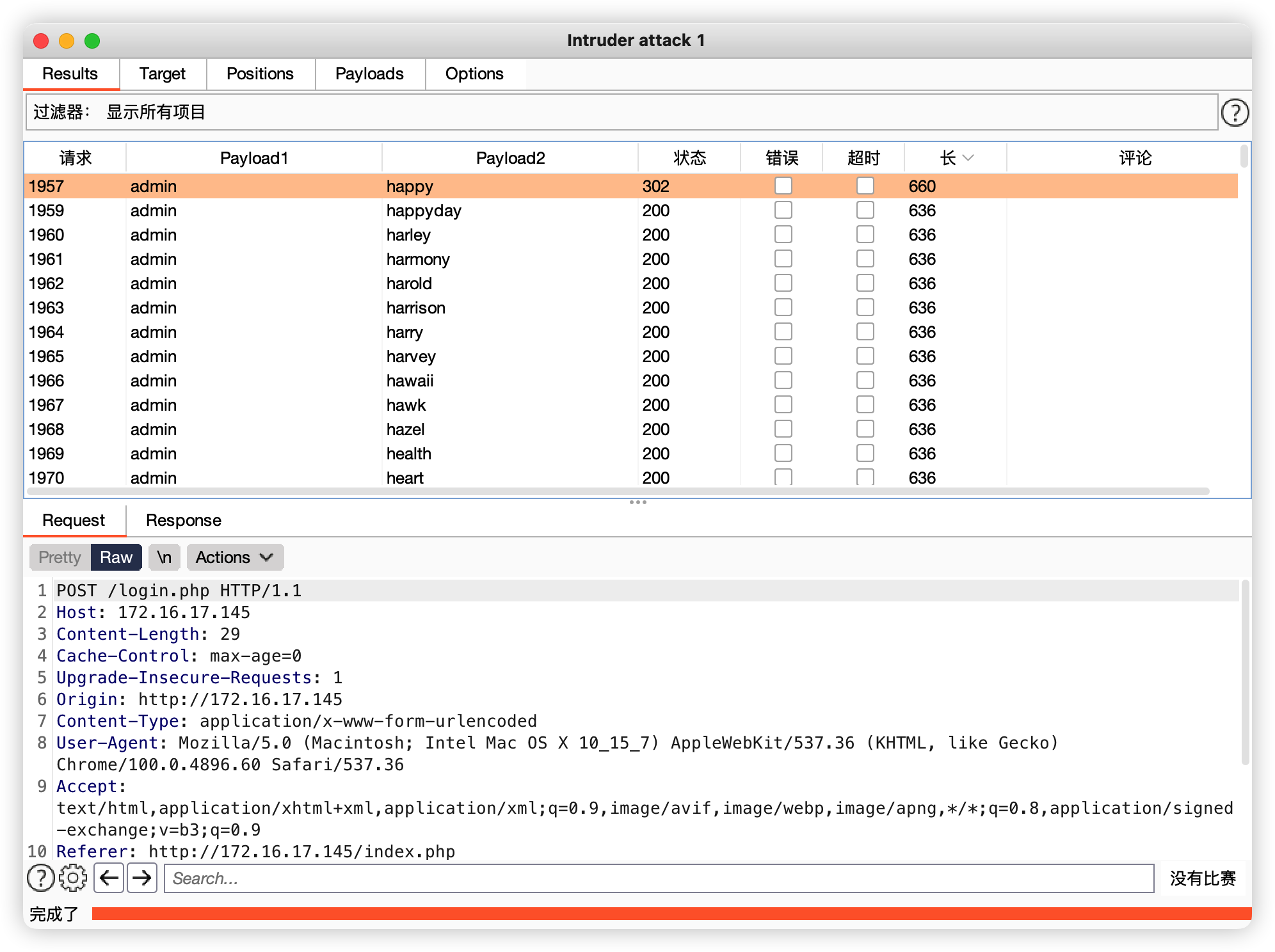Tick the timeout checkbox for request 1962
Screen dimensions: 1275x952
click(865, 283)
